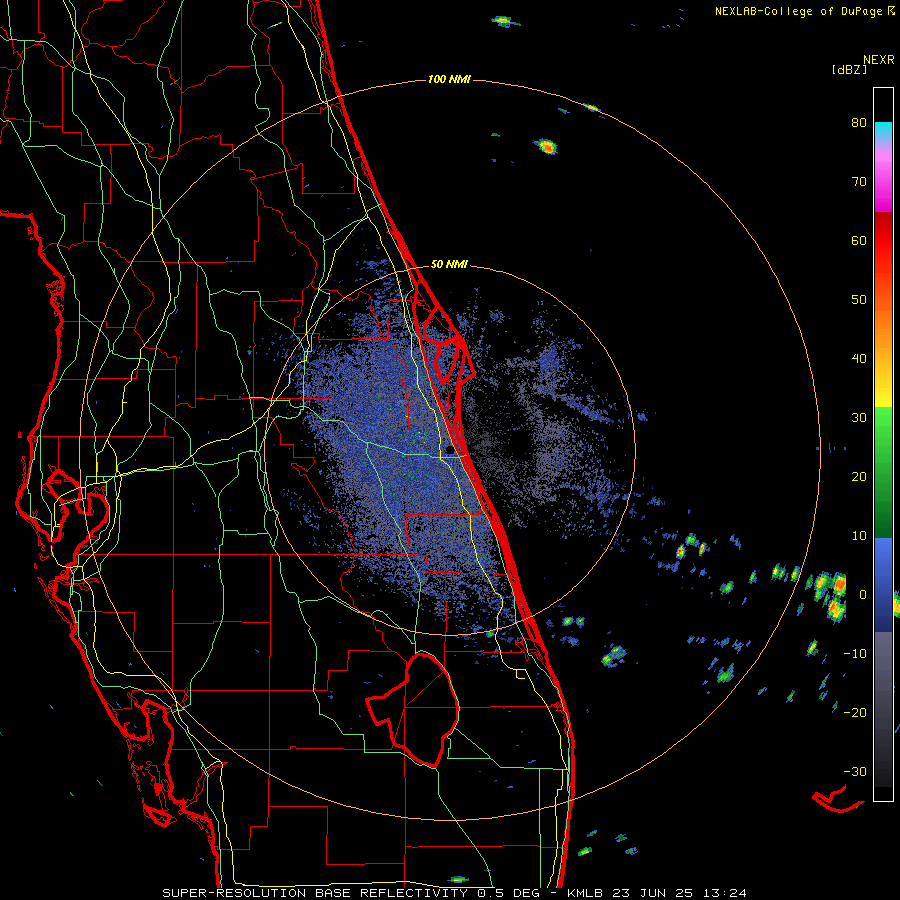The height and width of the screenshot is (900, 900).
Task: Click the 80 value on the dBZ scale
Action: [859, 123]
